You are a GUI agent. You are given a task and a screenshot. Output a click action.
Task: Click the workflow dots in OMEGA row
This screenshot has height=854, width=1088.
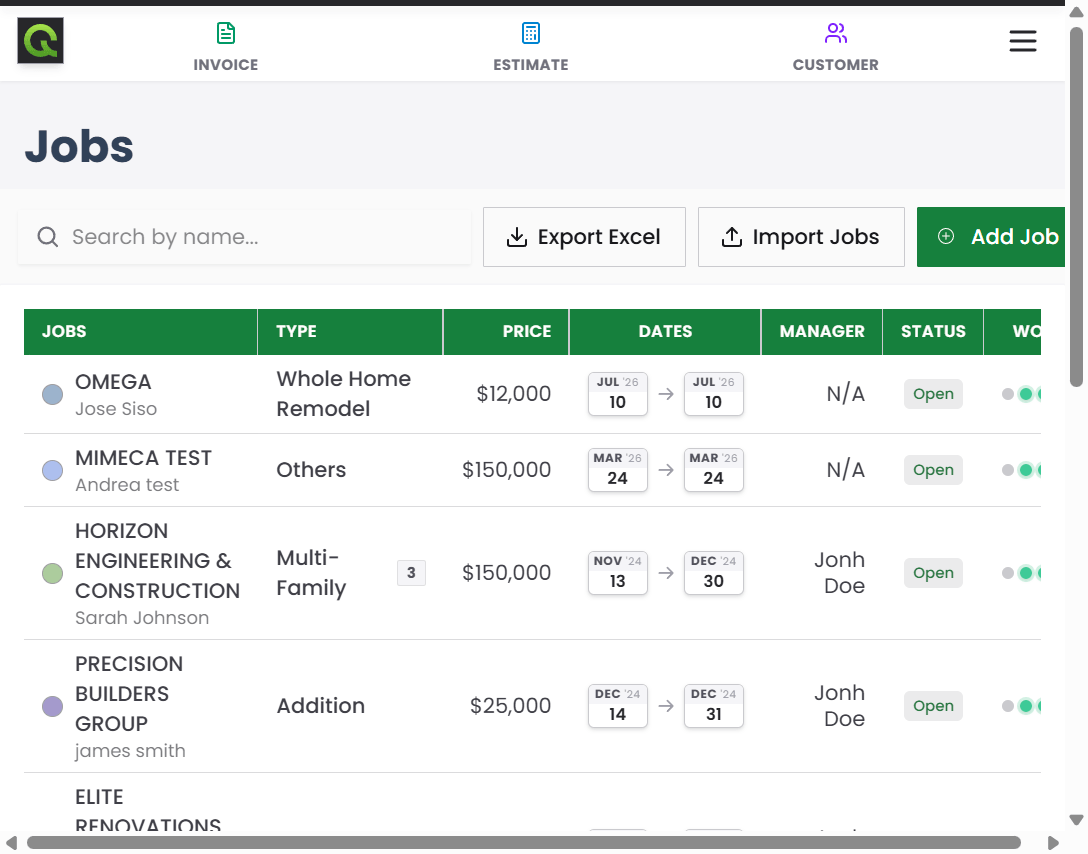pos(1021,394)
